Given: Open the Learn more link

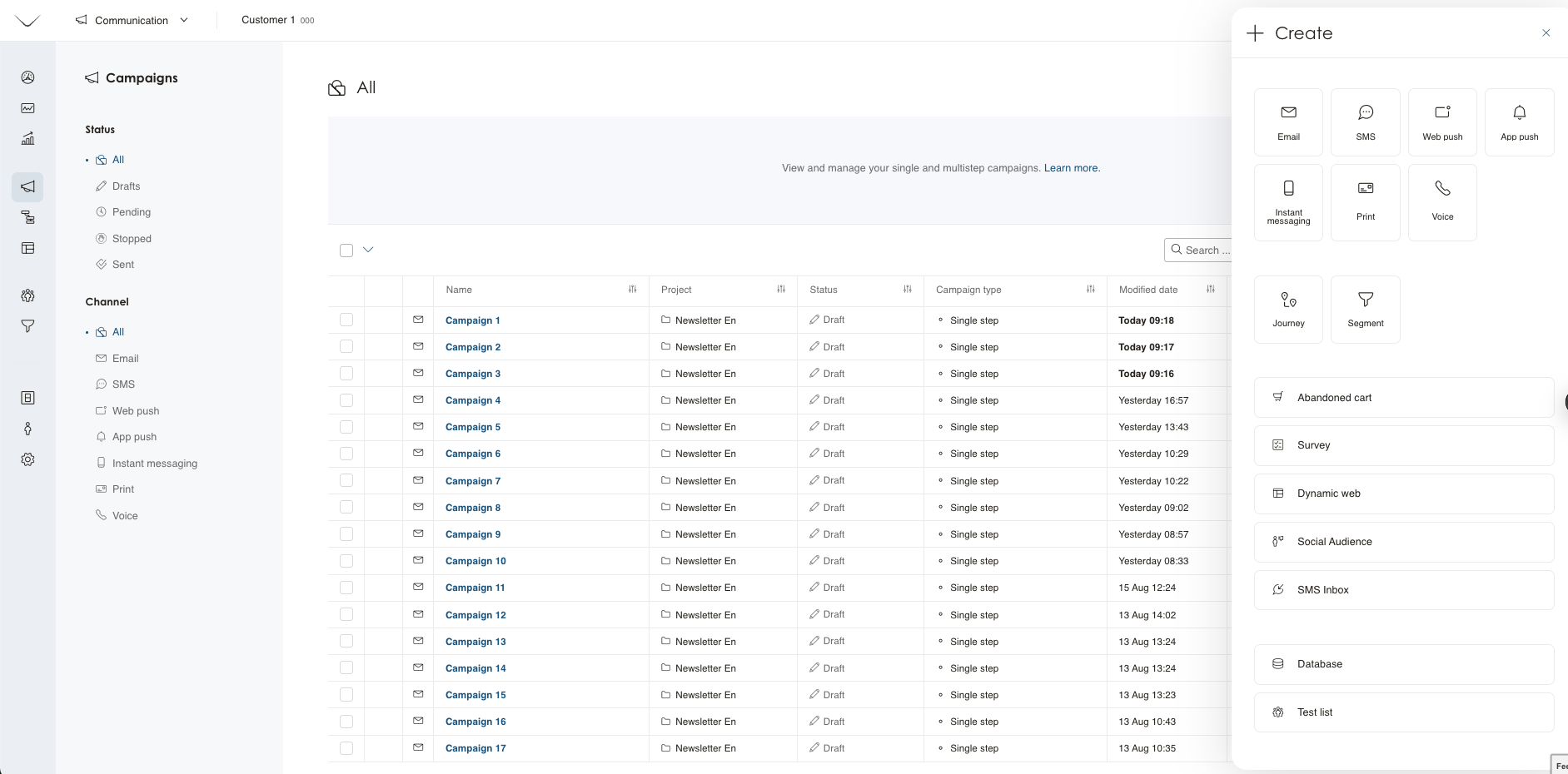Looking at the screenshot, I should coord(1071,168).
